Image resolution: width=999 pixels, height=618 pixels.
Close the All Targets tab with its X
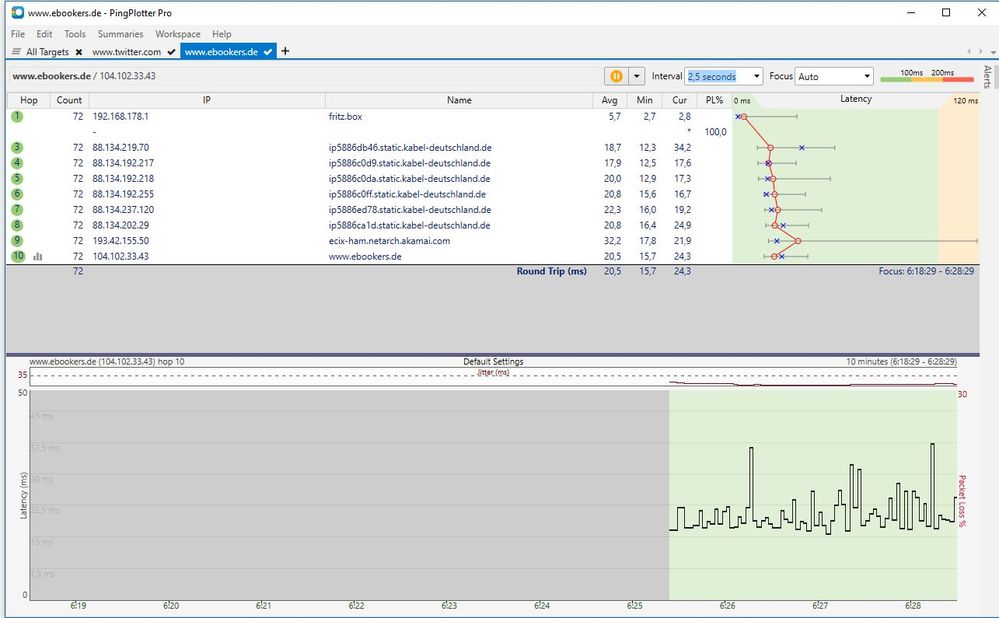[78, 52]
